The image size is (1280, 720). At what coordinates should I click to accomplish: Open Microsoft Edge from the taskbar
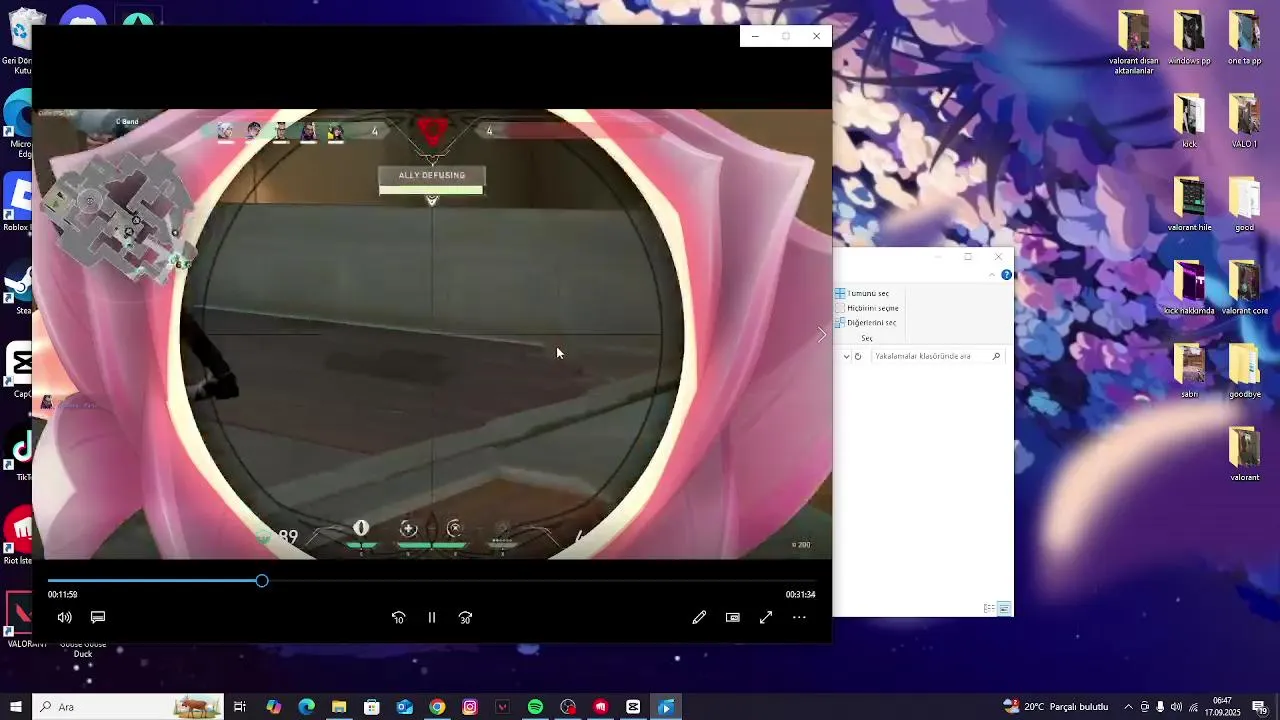(306, 707)
